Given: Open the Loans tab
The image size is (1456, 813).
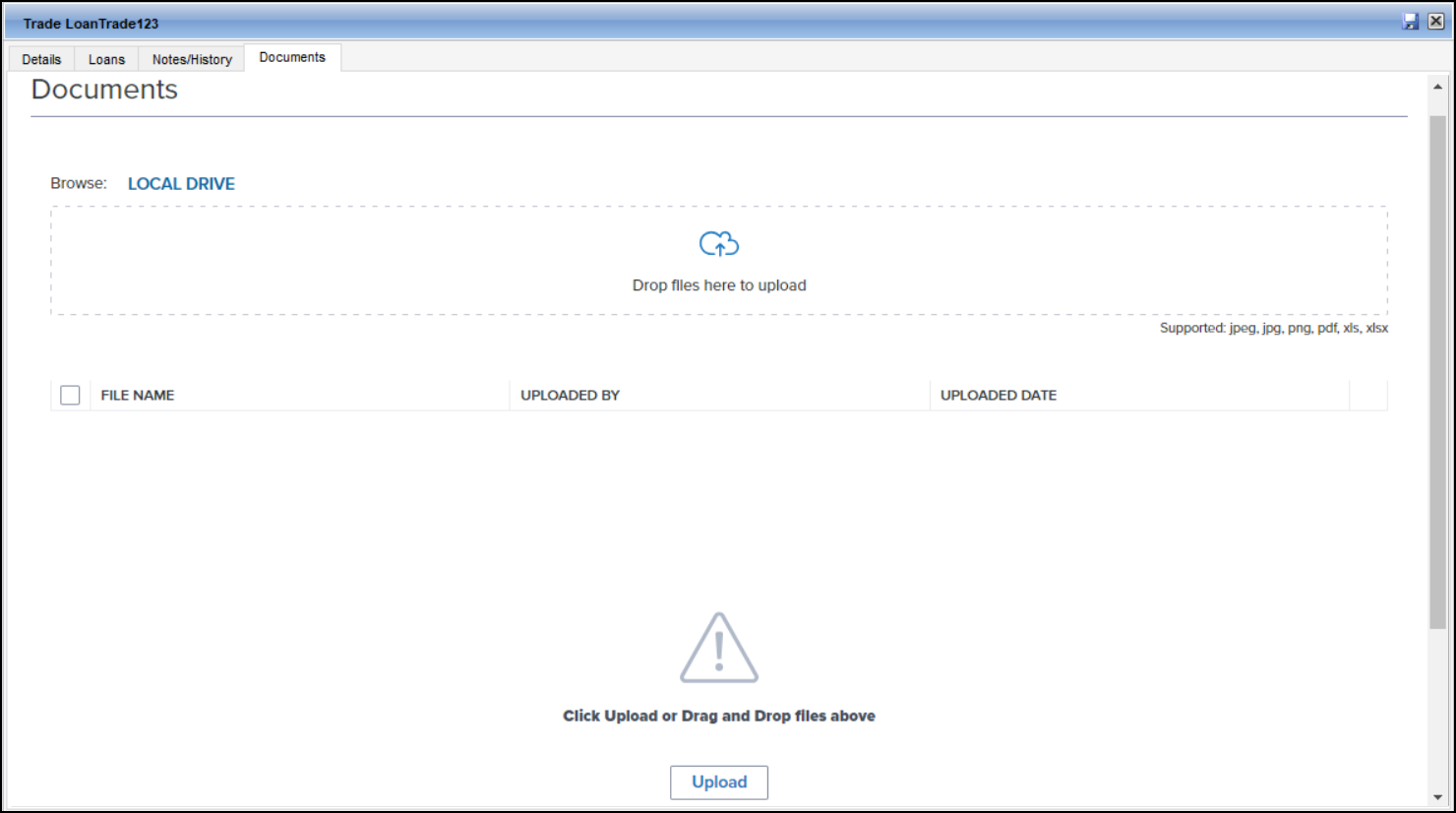Looking at the screenshot, I should coord(106,59).
